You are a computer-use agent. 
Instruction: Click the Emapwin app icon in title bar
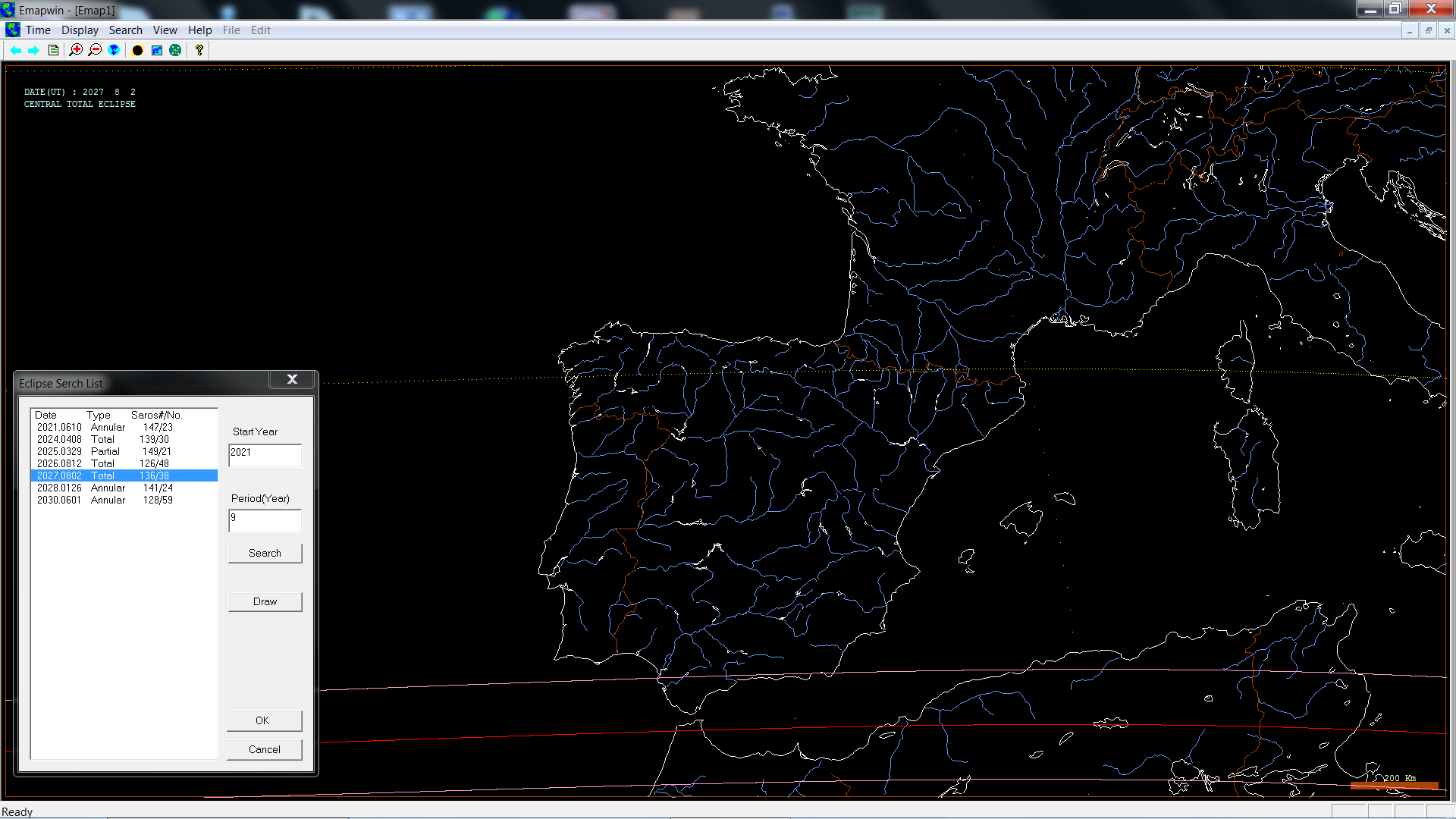pyautogui.click(x=8, y=10)
